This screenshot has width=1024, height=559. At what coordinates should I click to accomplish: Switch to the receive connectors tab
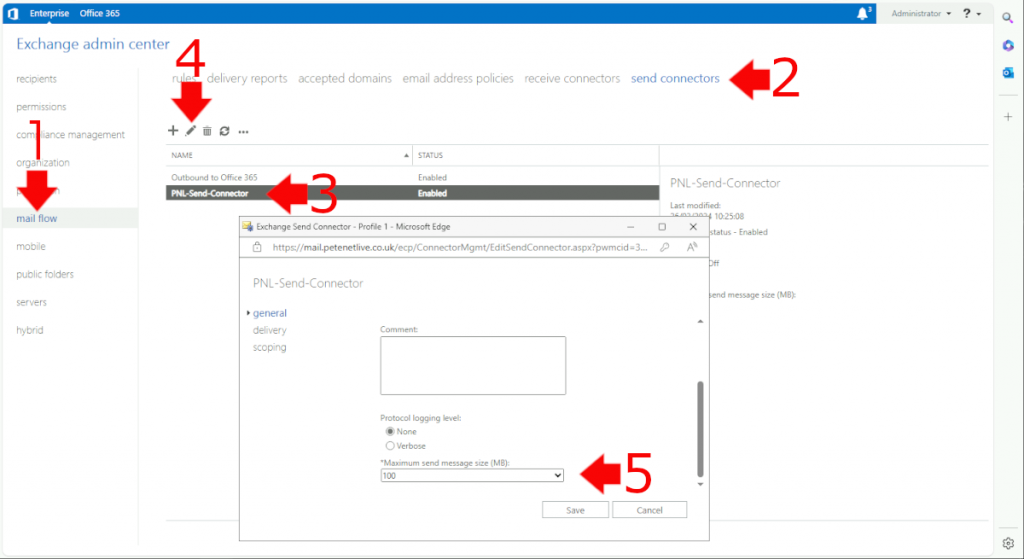[572, 78]
